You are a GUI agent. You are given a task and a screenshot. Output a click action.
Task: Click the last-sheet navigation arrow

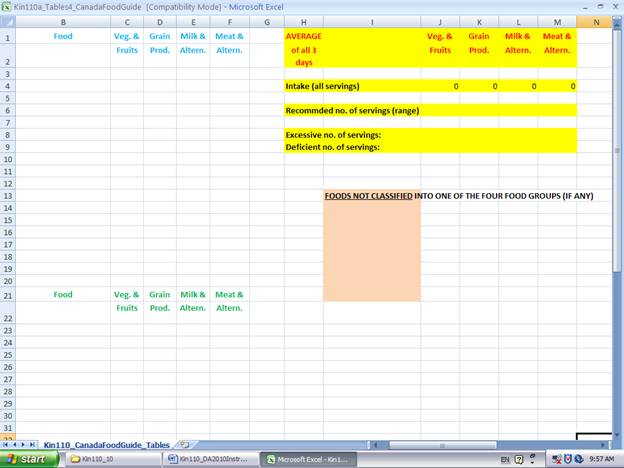[33, 443]
